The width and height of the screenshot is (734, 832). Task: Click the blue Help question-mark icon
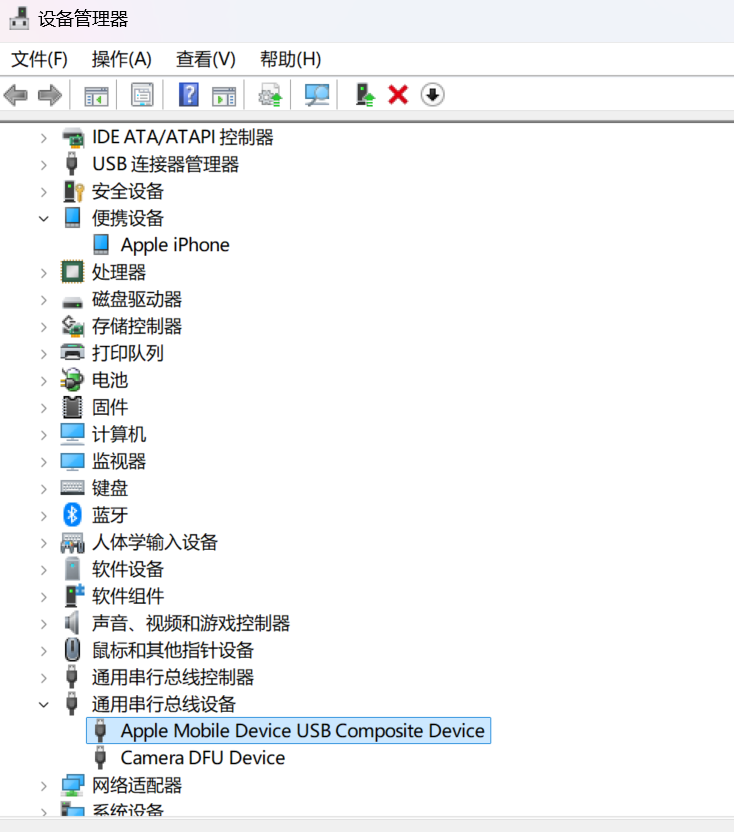coord(188,95)
